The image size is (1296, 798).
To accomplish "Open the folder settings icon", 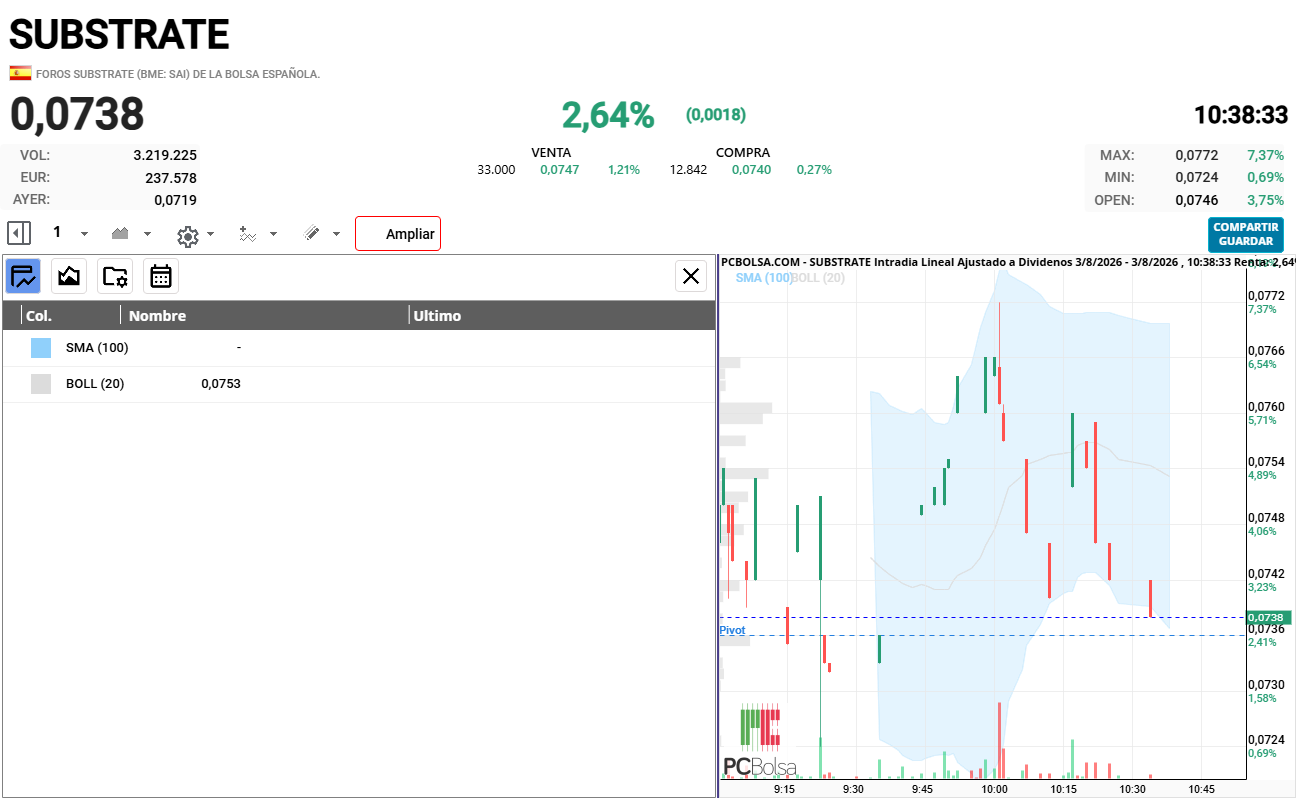I will coord(115,275).
